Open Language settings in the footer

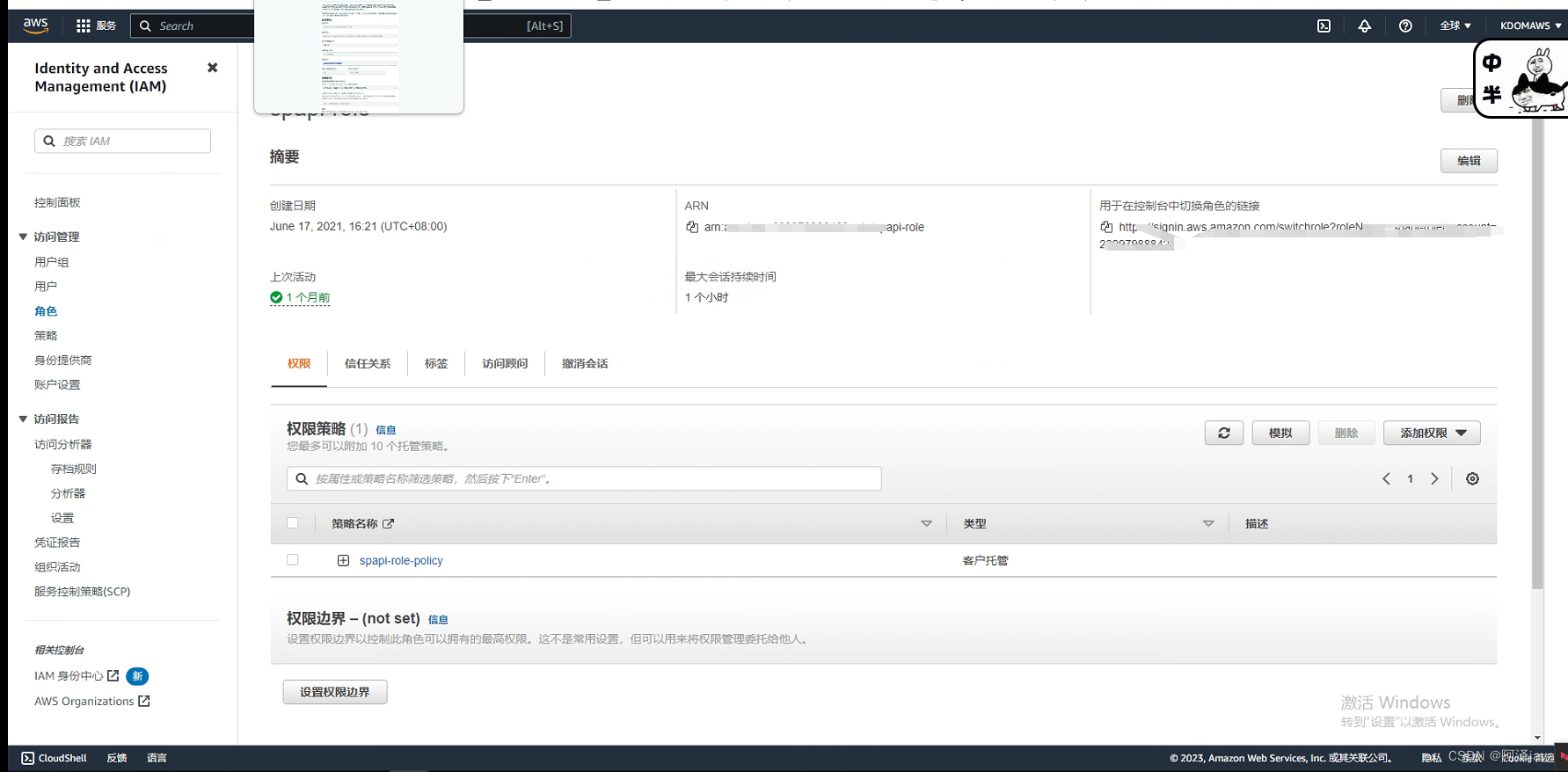pyautogui.click(x=157, y=758)
